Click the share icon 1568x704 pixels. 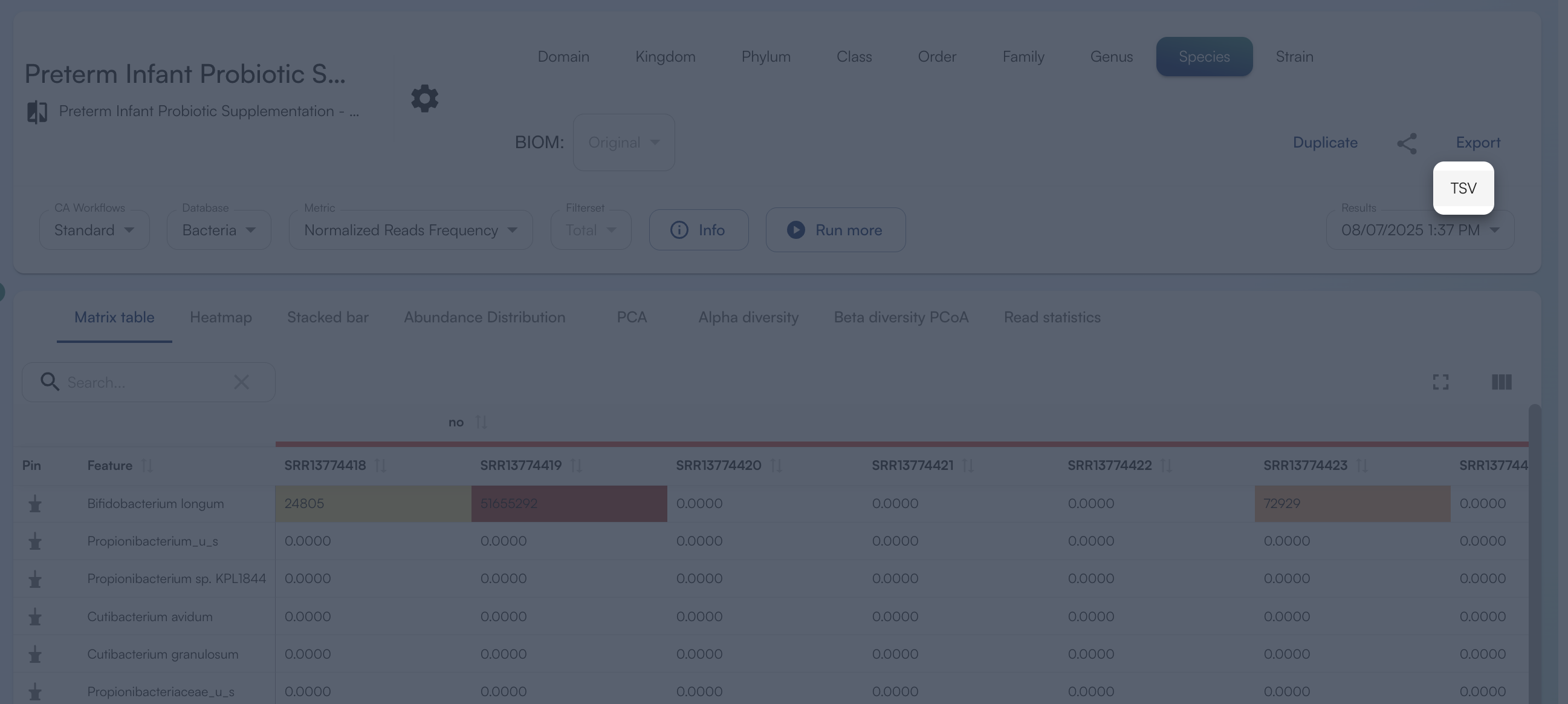coord(1407,143)
